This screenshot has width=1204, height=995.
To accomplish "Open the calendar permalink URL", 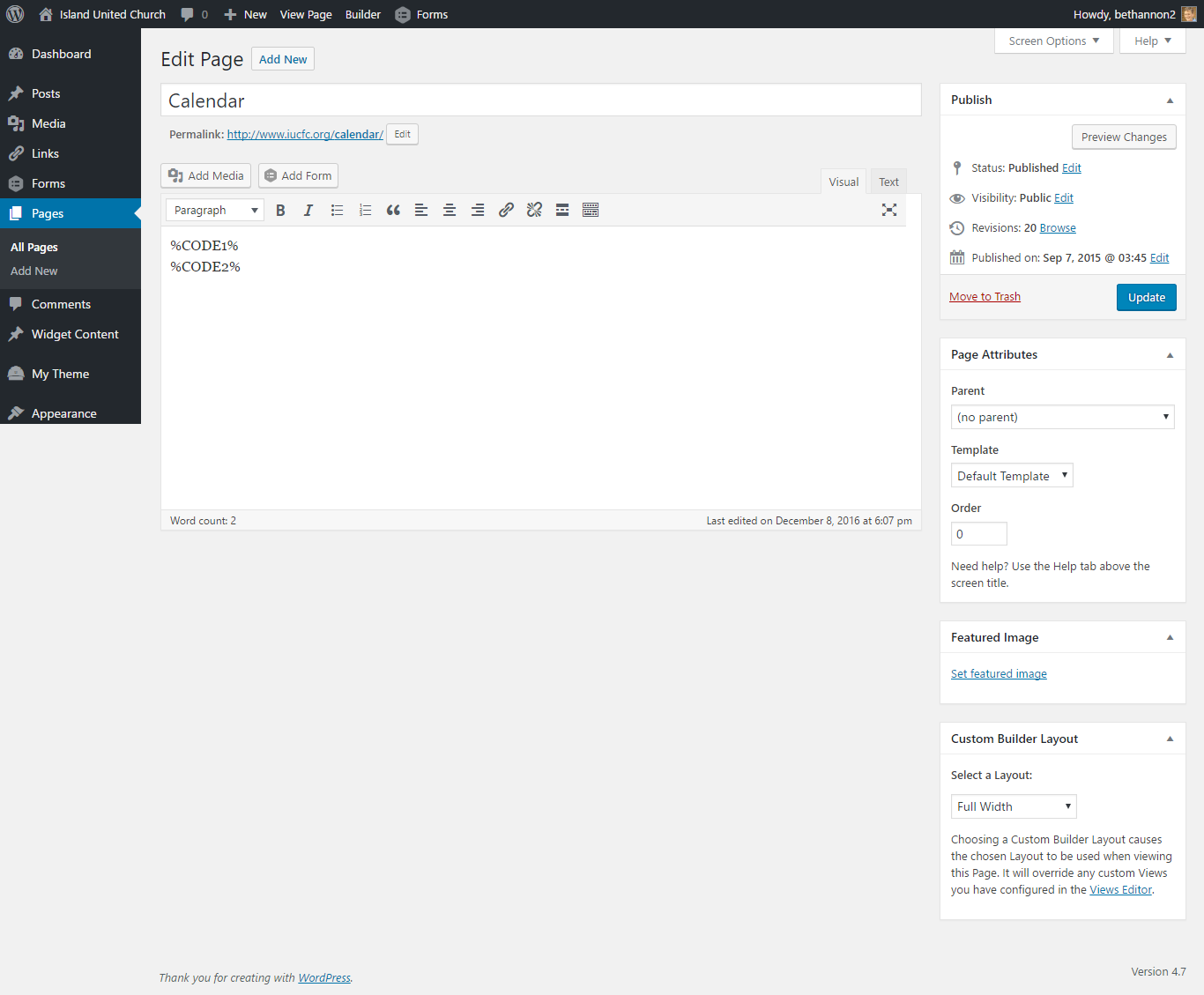I will click(x=305, y=134).
